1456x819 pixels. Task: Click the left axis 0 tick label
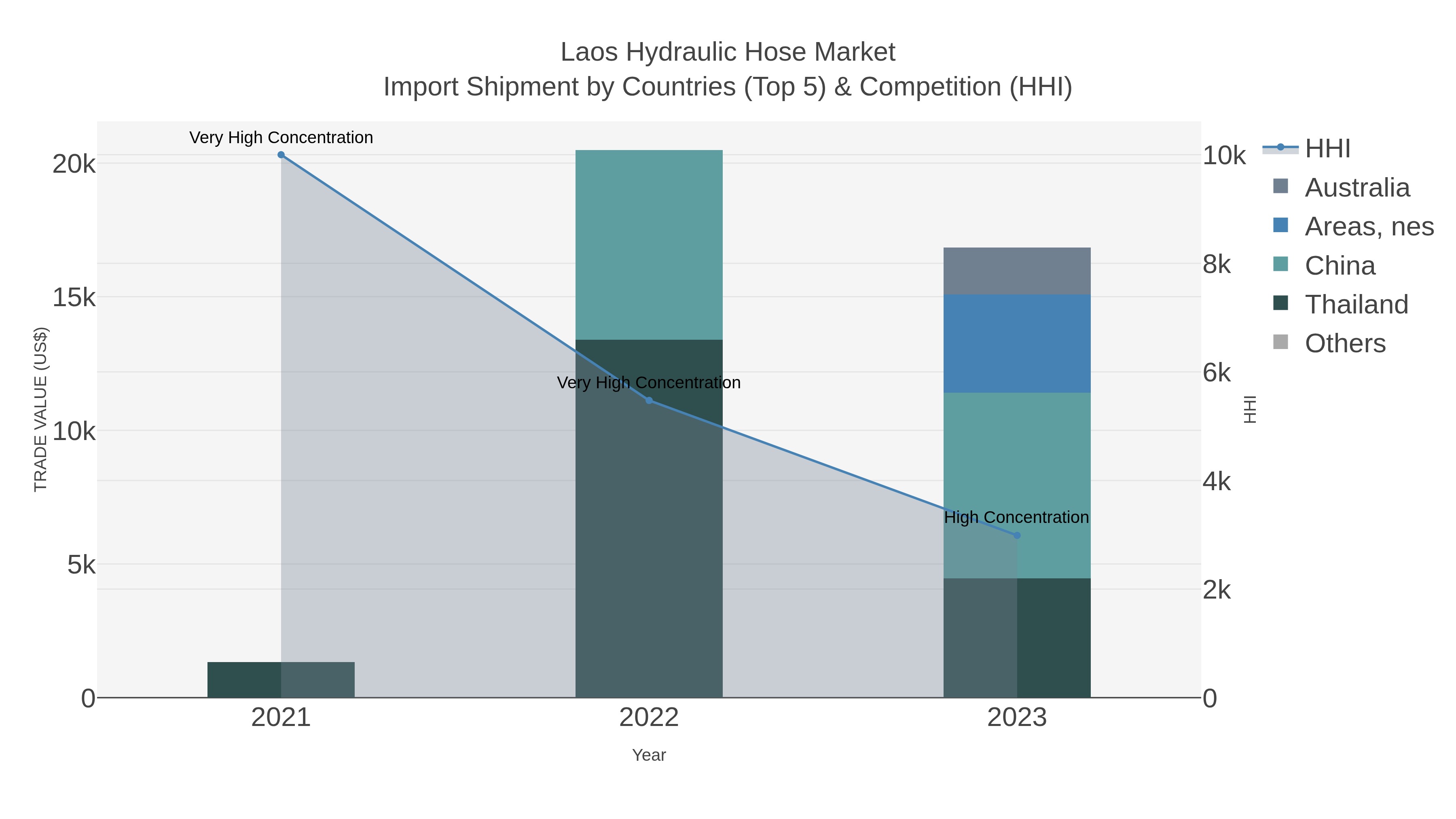click(x=88, y=698)
